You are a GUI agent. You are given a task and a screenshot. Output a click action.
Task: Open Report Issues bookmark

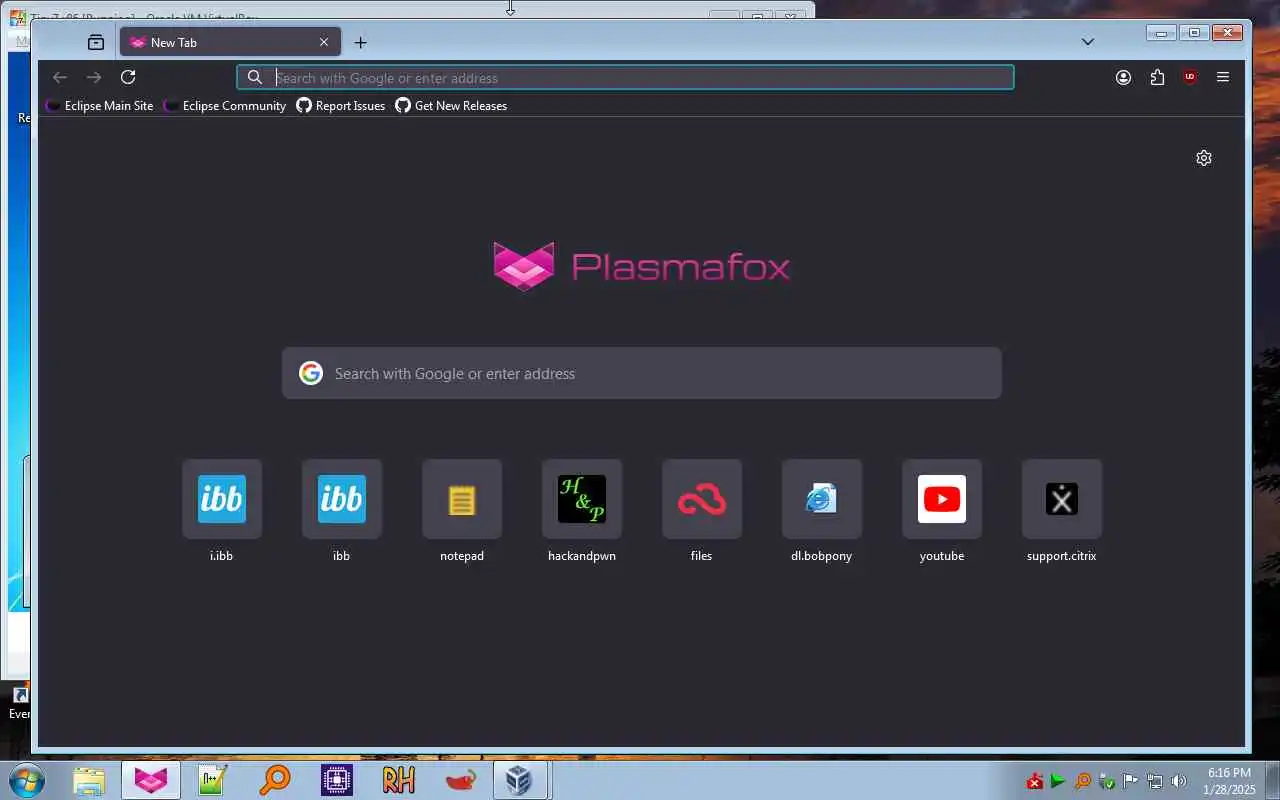[x=341, y=106]
